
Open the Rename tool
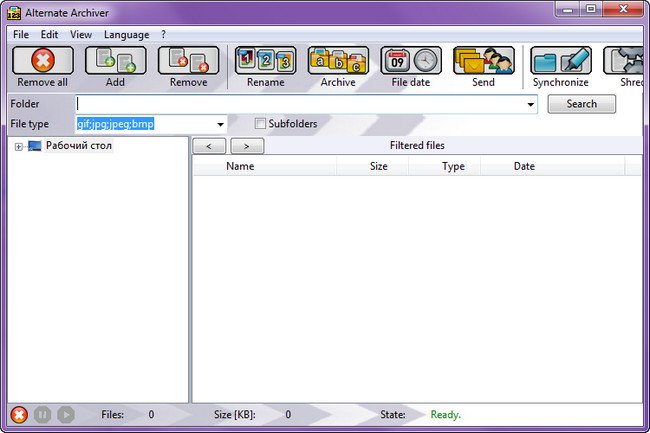click(266, 60)
